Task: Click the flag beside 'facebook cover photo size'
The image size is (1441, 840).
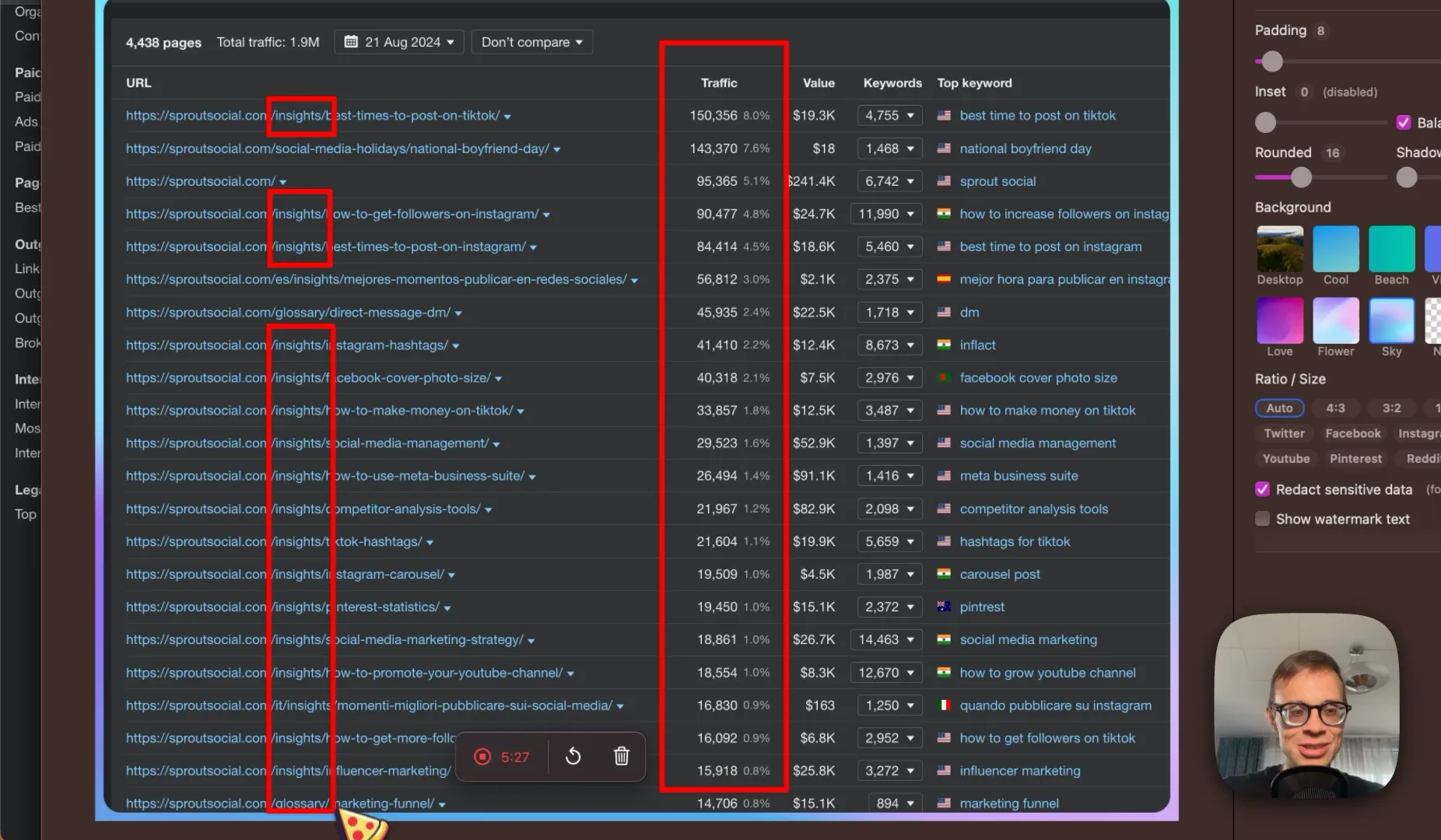Action: point(944,378)
